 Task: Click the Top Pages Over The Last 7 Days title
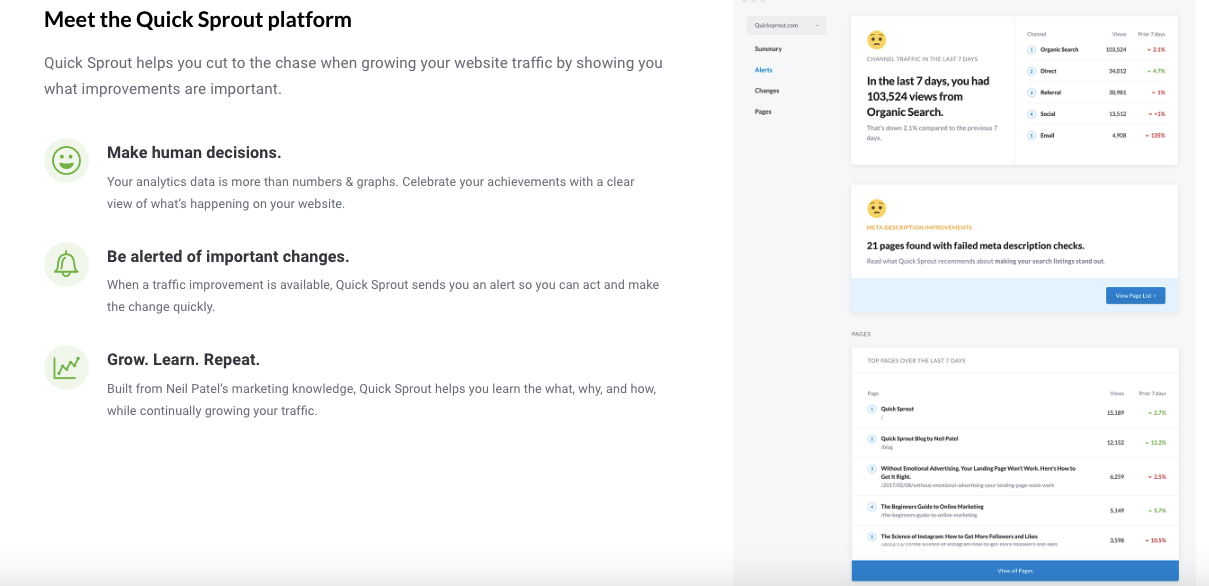coord(916,360)
